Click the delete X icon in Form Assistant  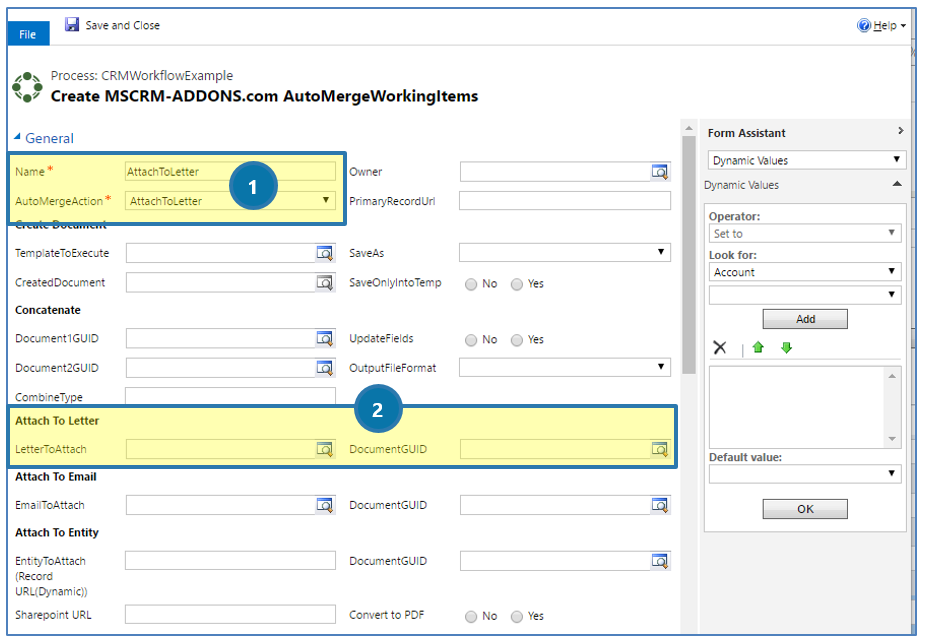719,347
